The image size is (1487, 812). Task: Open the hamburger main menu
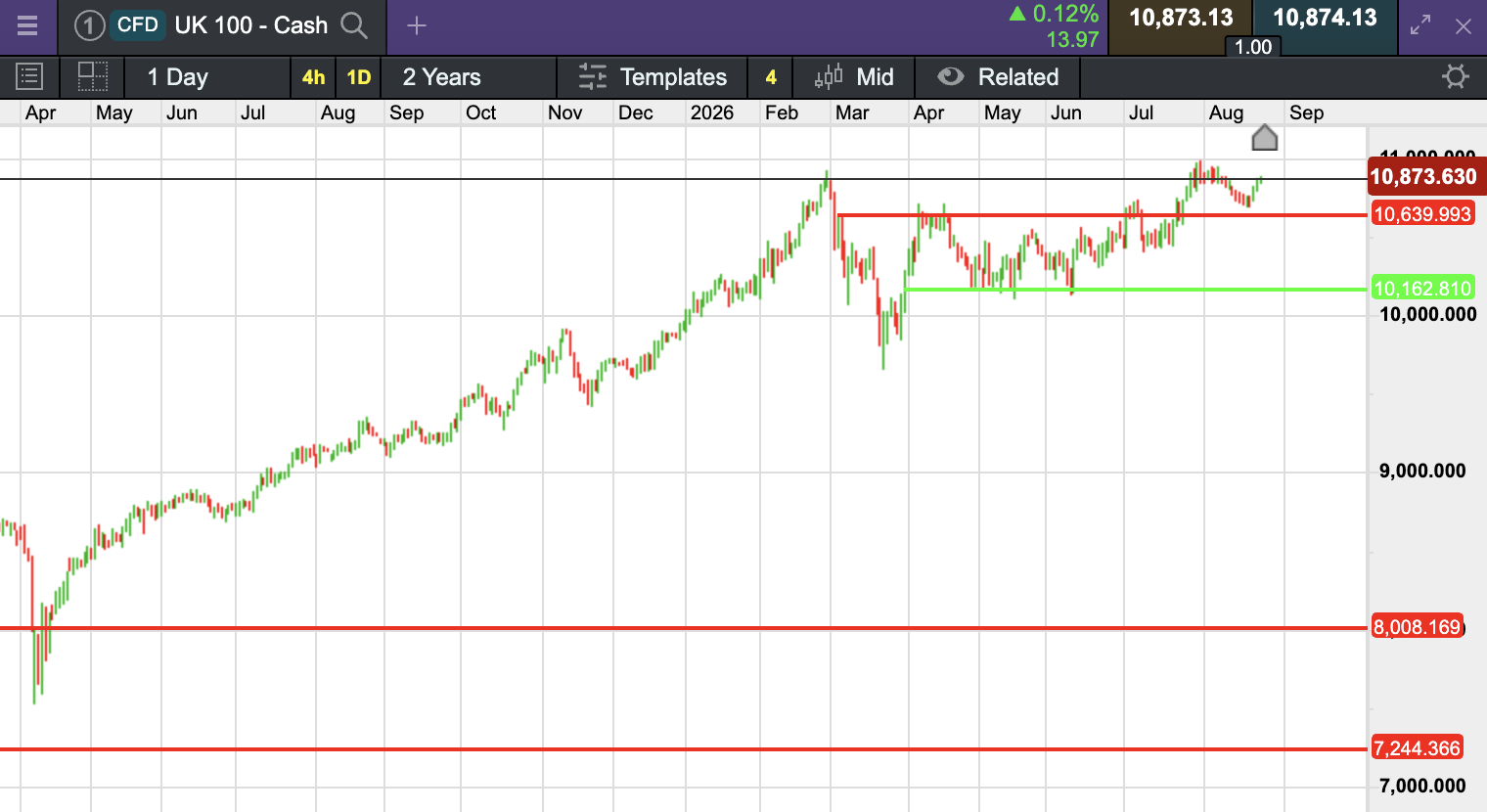click(27, 25)
